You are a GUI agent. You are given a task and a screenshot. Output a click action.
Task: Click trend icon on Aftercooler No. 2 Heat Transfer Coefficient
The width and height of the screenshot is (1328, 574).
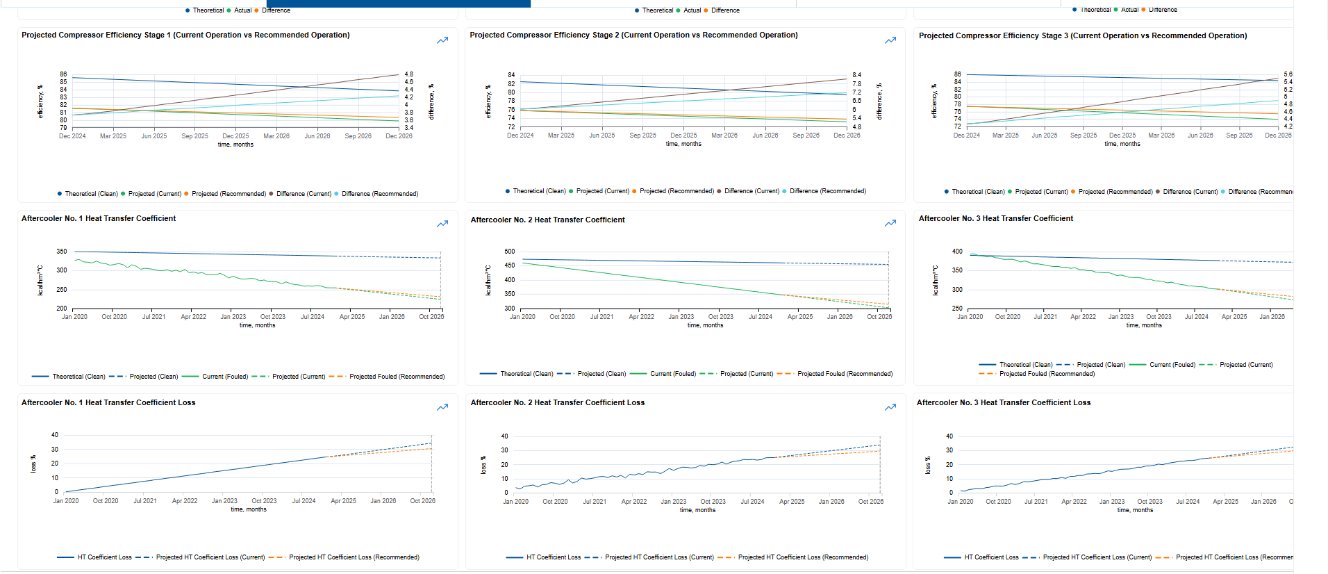click(x=890, y=224)
